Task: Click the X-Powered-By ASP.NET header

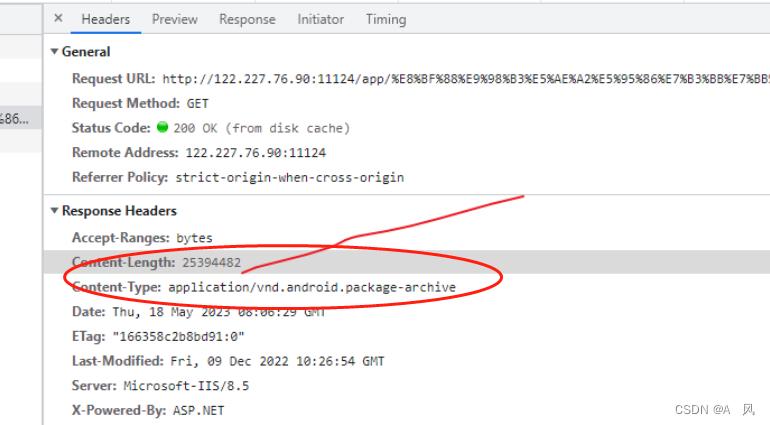Action: click(x=148, y=410)
